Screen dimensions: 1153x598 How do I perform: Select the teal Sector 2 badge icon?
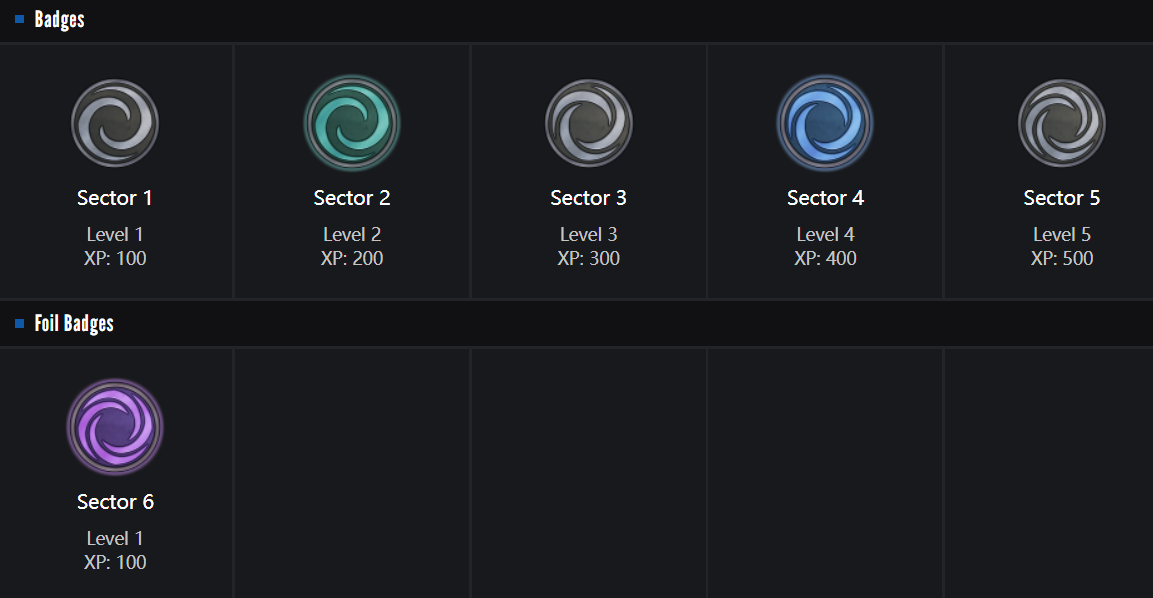[352, 123]
